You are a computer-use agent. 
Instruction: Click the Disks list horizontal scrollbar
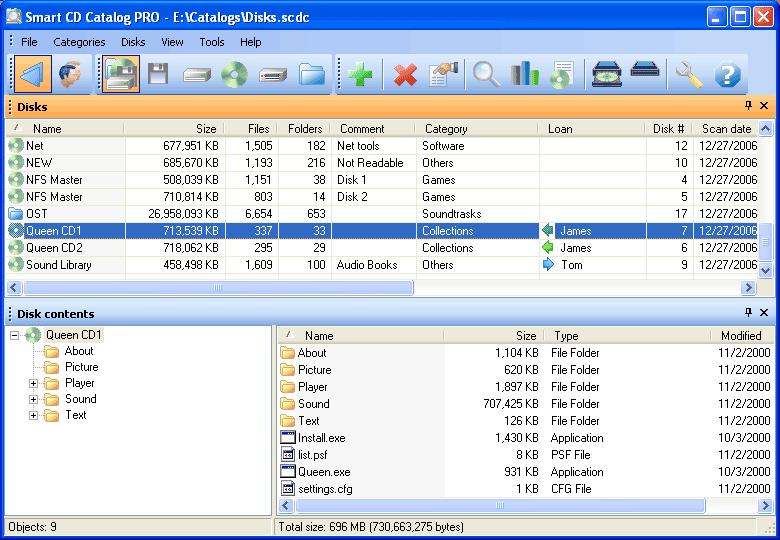click(215, 287)
